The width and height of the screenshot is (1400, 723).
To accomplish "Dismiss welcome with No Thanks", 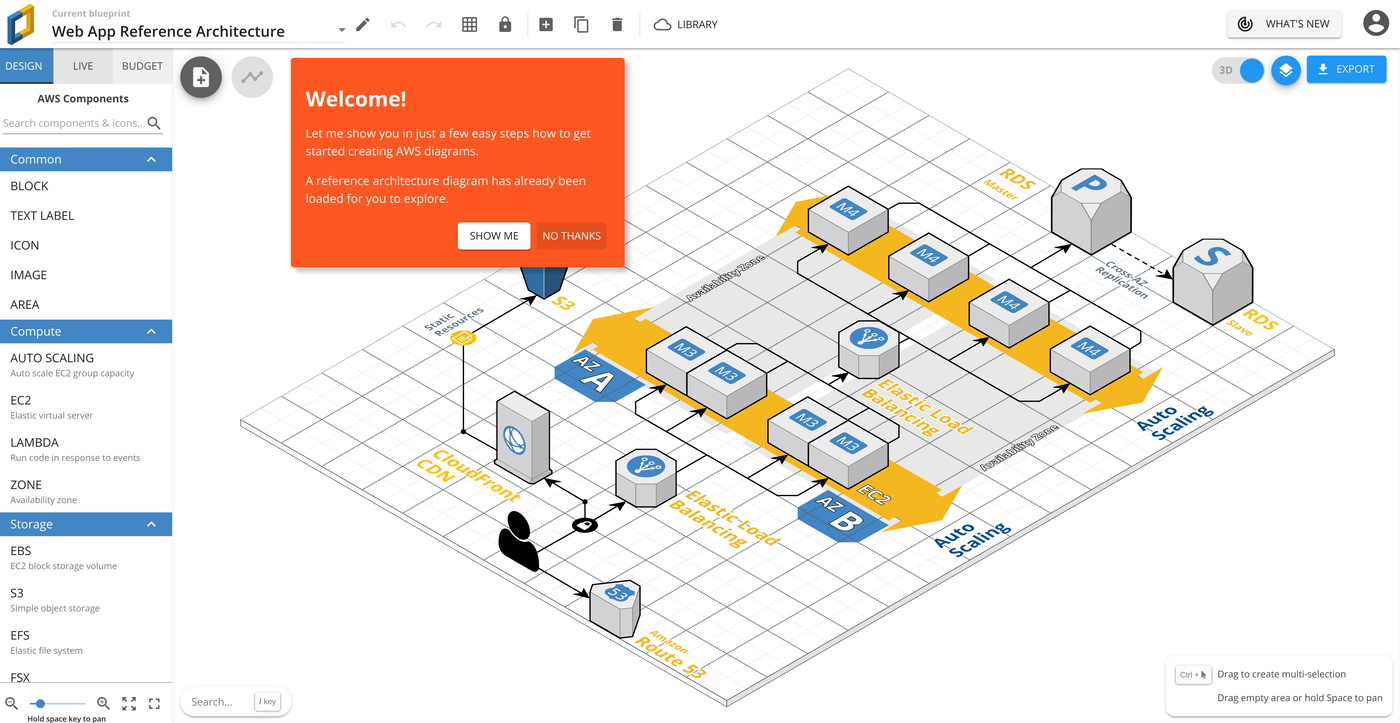I will tap(572, 236).
